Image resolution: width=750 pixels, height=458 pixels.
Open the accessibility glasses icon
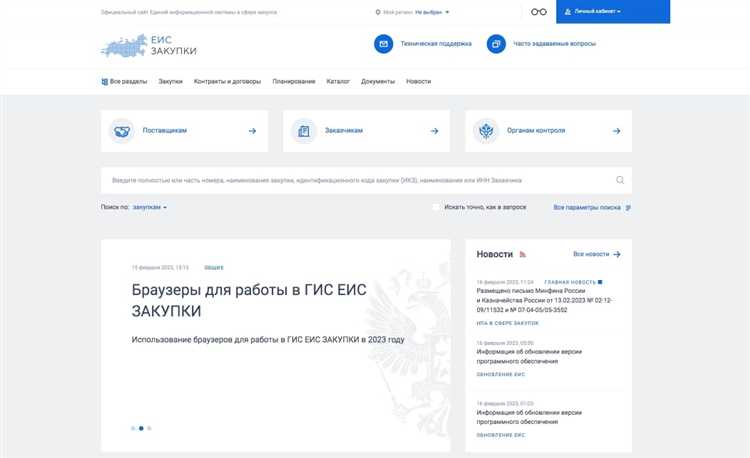pyautogui.click(x=539, y=12)
